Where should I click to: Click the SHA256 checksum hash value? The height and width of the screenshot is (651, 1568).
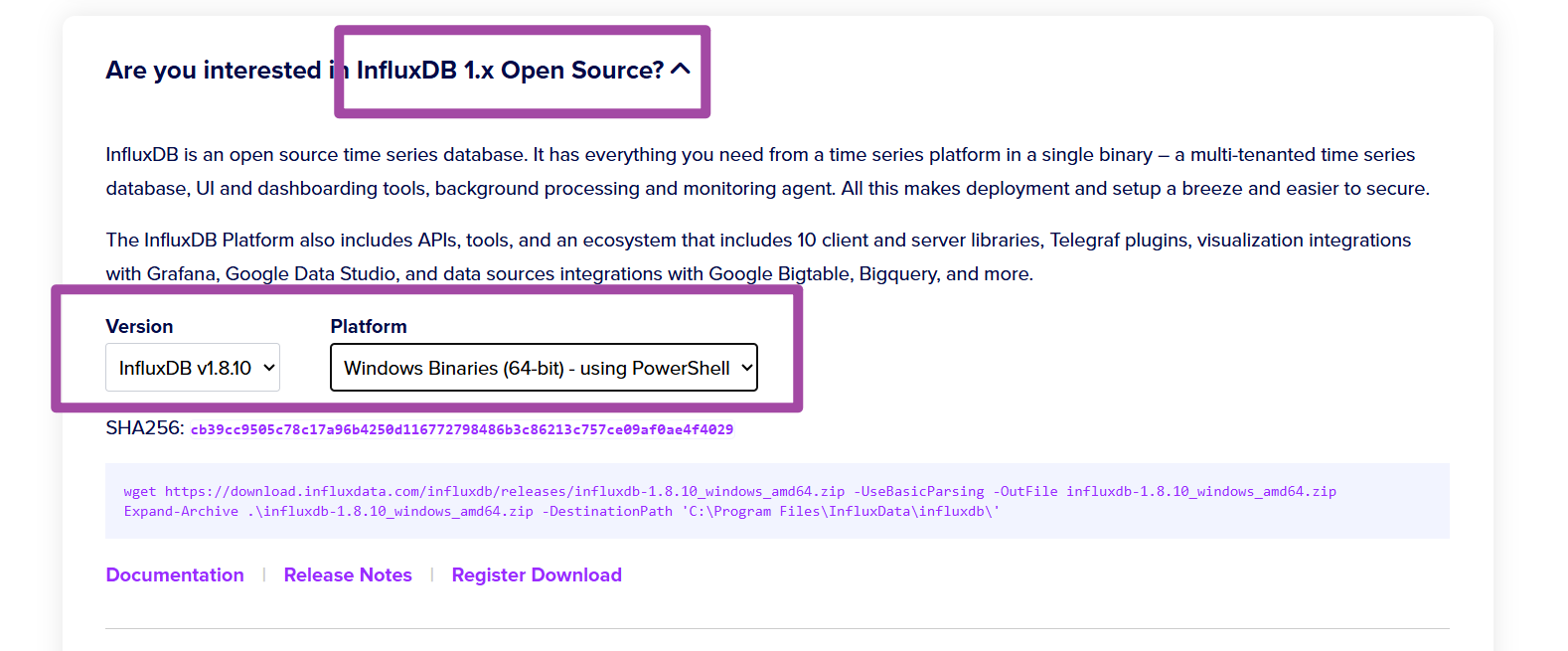(462, 430)
